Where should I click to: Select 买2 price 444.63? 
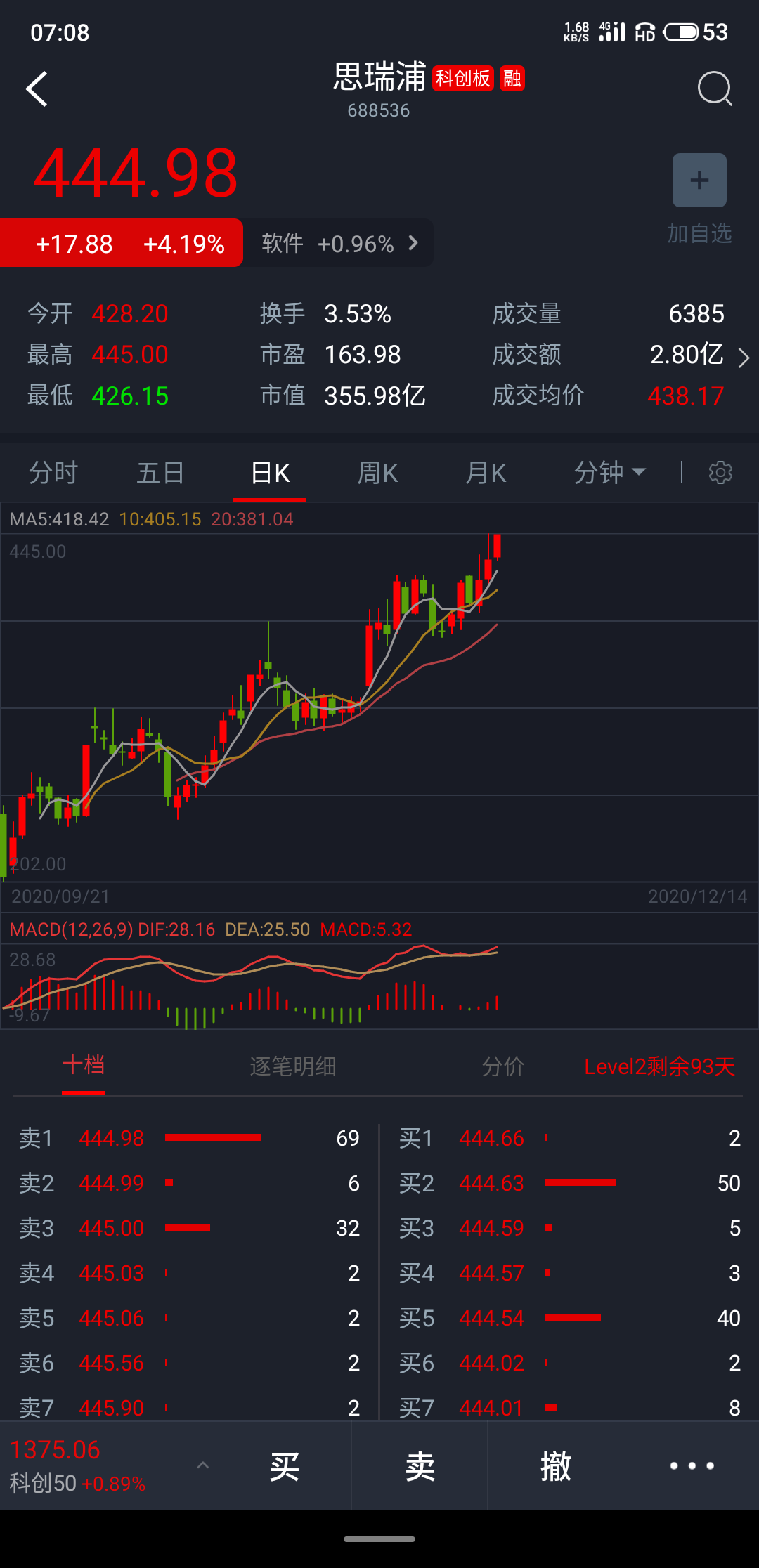492,1183
